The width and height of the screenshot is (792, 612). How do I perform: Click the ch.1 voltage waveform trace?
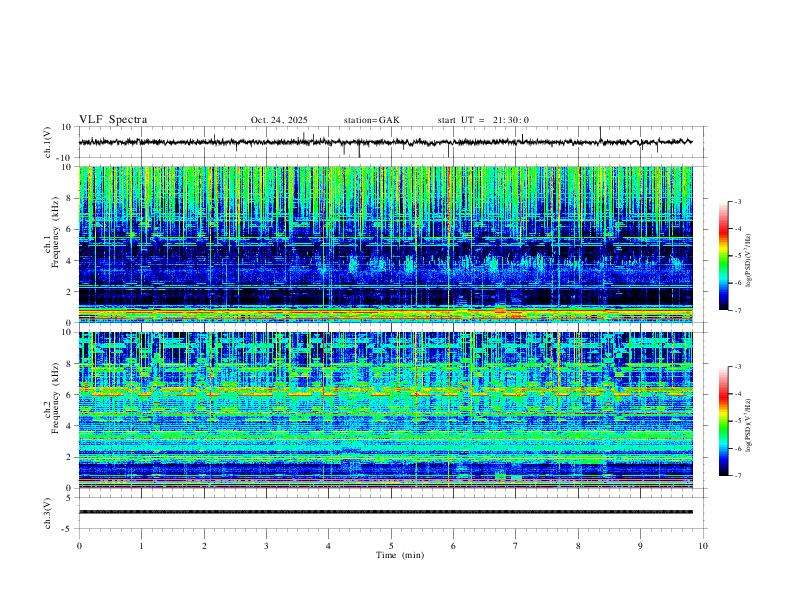(x=385, y=142)
